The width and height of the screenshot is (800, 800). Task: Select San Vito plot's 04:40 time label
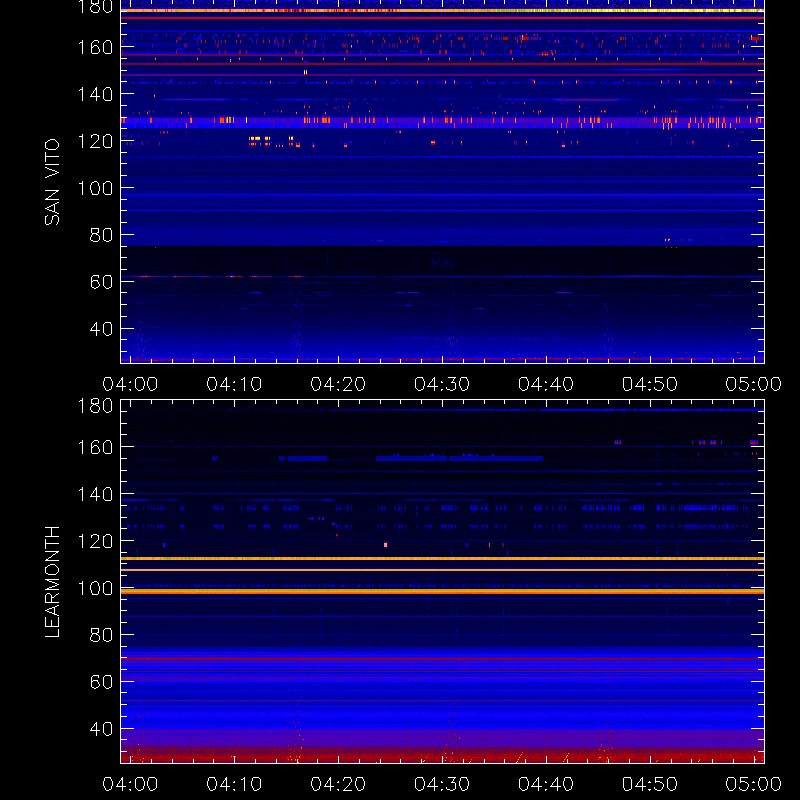pyautogui.click(x=546, y=384)
